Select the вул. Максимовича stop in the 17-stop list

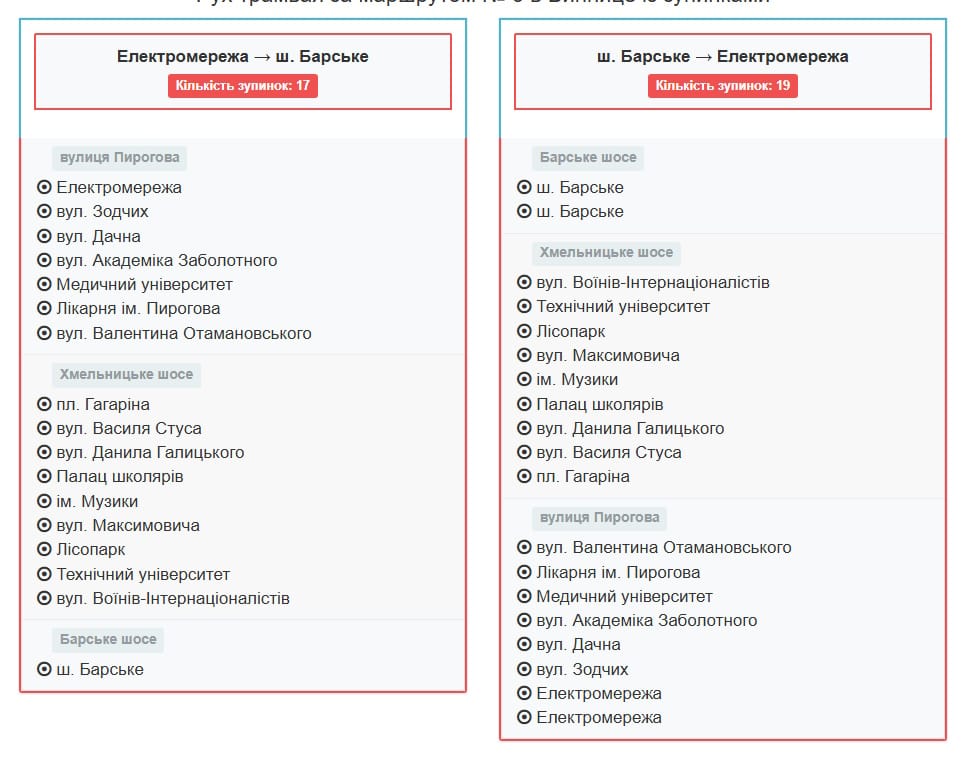(127, 526)
